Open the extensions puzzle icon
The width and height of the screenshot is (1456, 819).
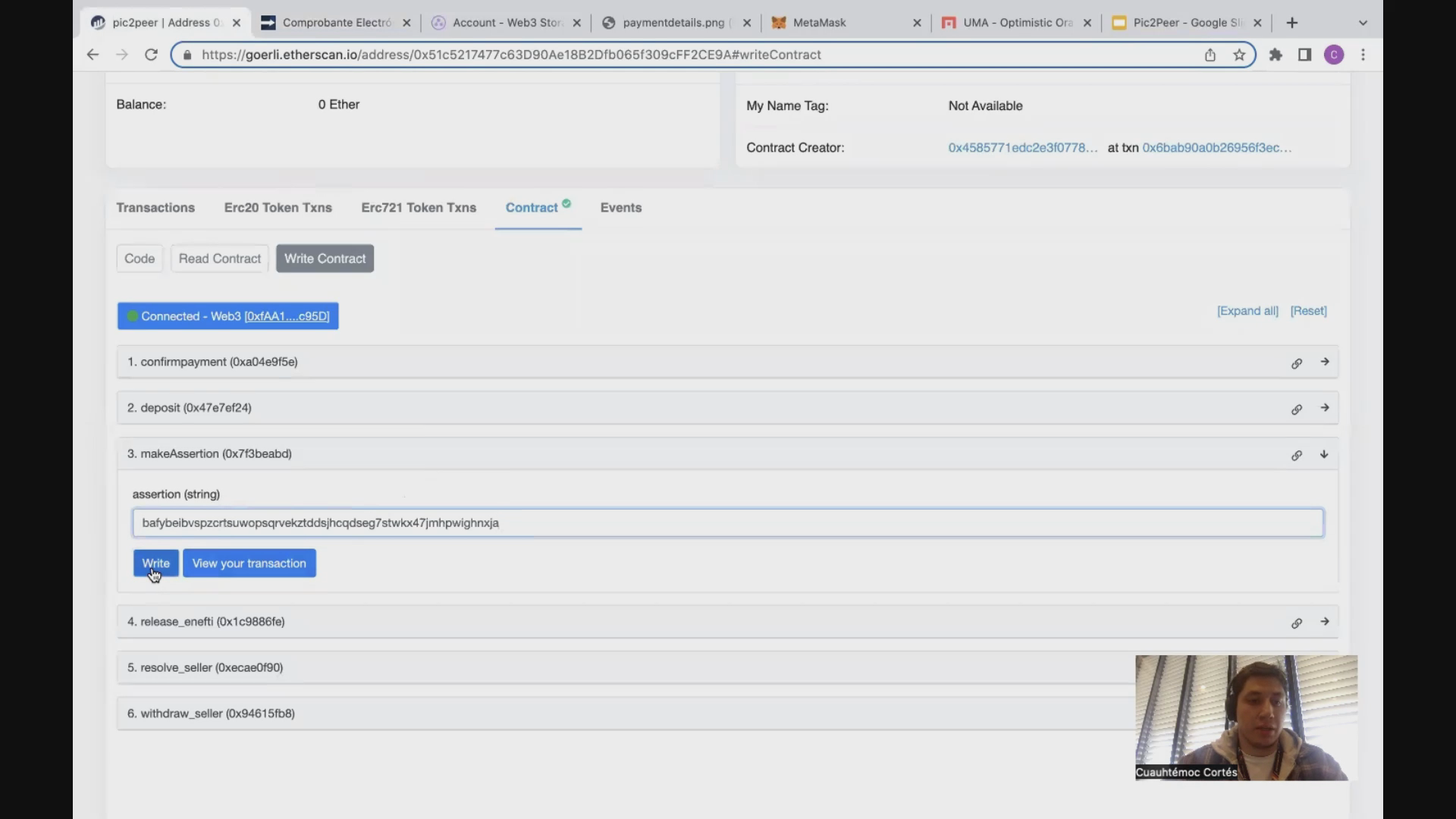tap(1276, 55)
